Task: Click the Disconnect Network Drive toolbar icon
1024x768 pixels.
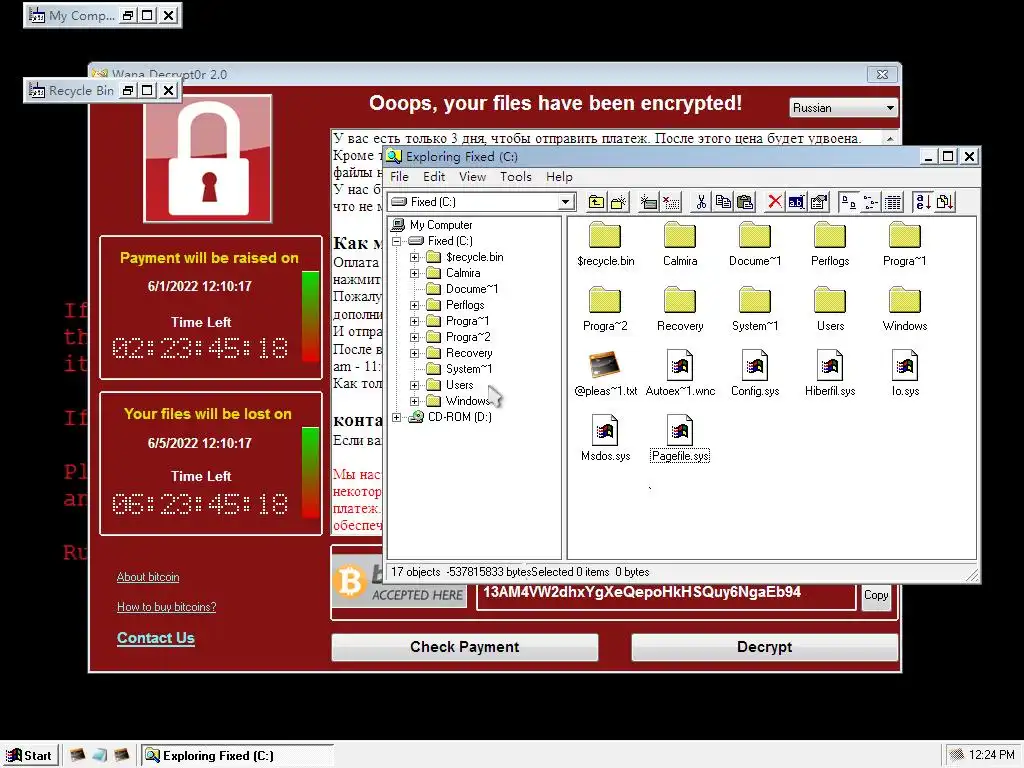Action: (x=671, y=202)
